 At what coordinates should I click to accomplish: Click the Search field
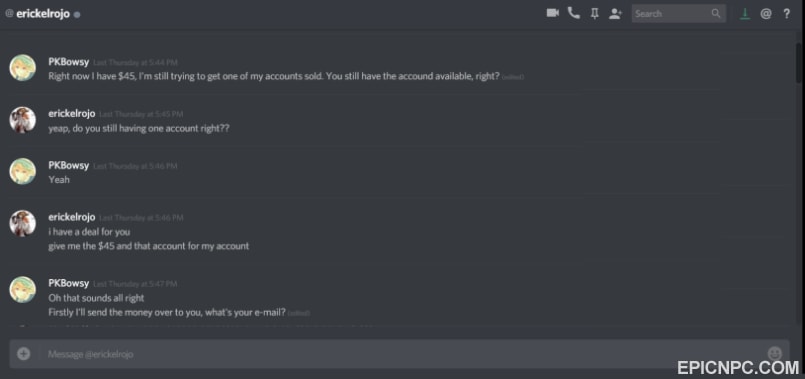[x=679, y=14]
